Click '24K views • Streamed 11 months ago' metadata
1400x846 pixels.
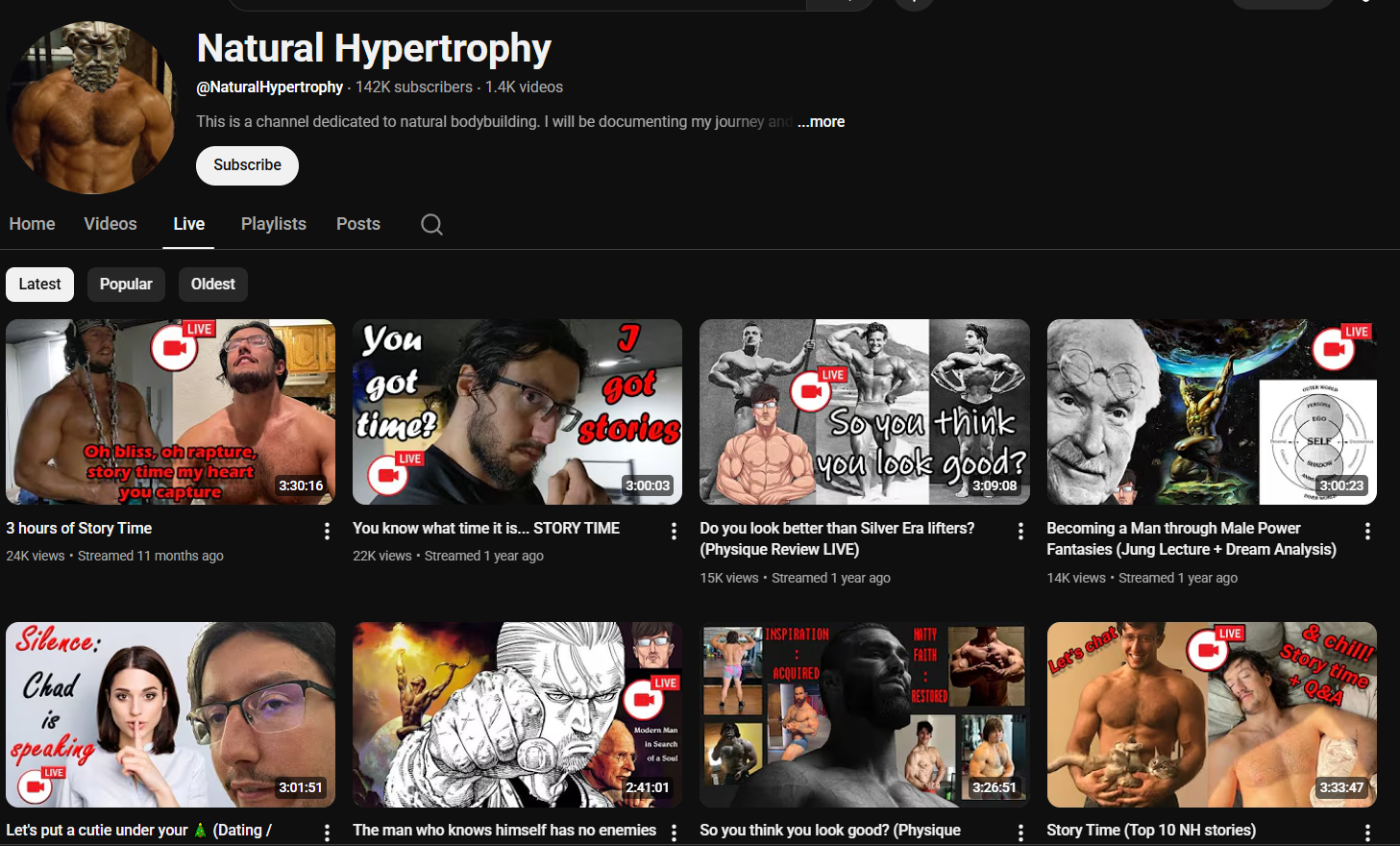[x=114, y=556]
